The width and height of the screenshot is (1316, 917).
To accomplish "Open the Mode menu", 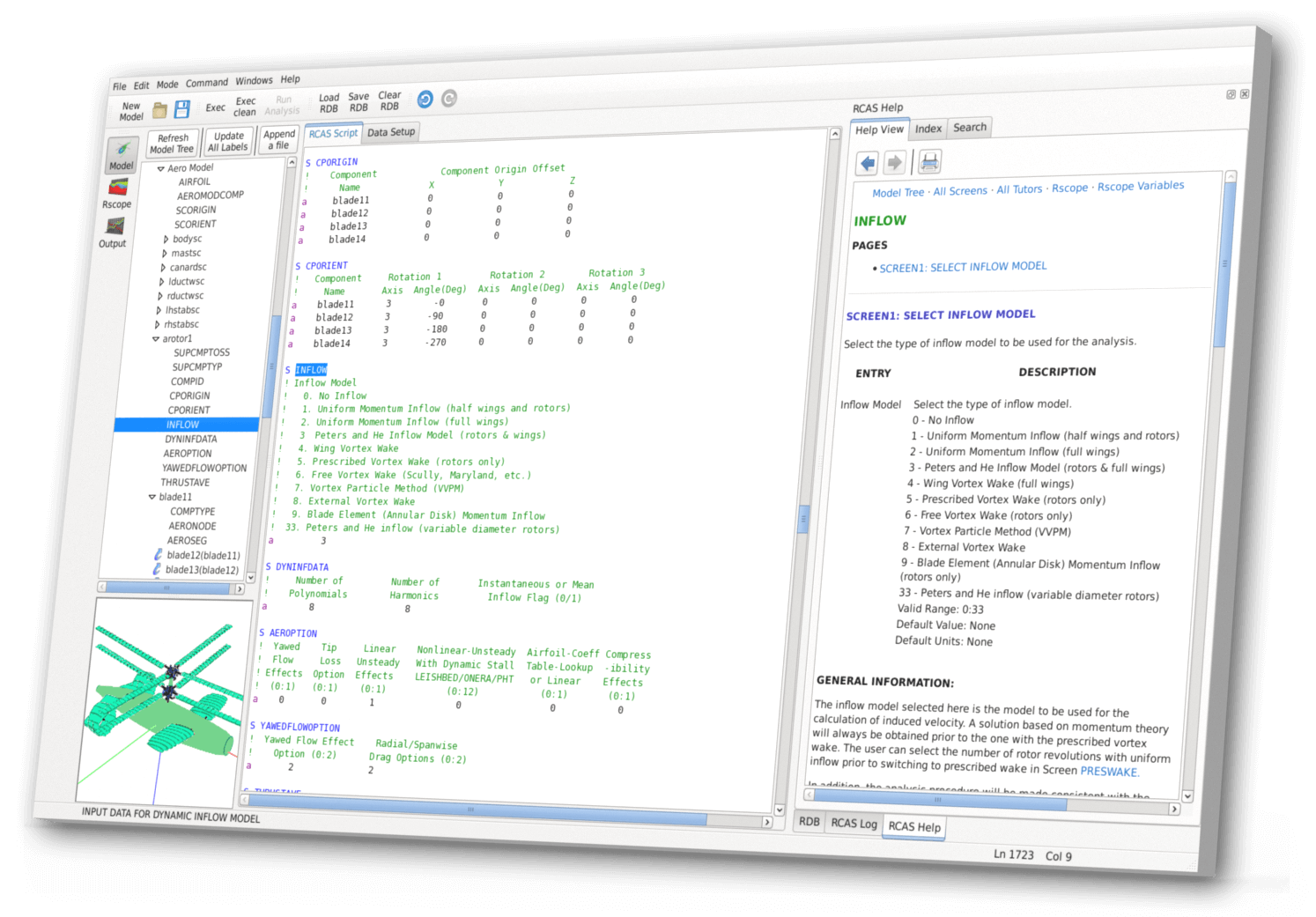I will click(x=167, y=85).
